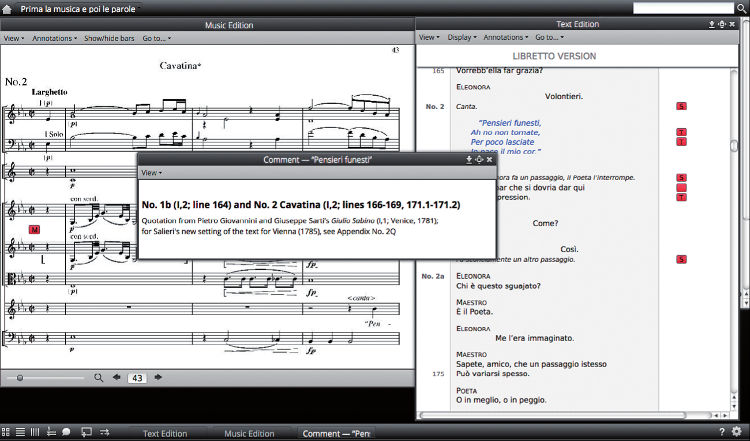Switch to Music Edition taskbar tab

click(249, 433)
